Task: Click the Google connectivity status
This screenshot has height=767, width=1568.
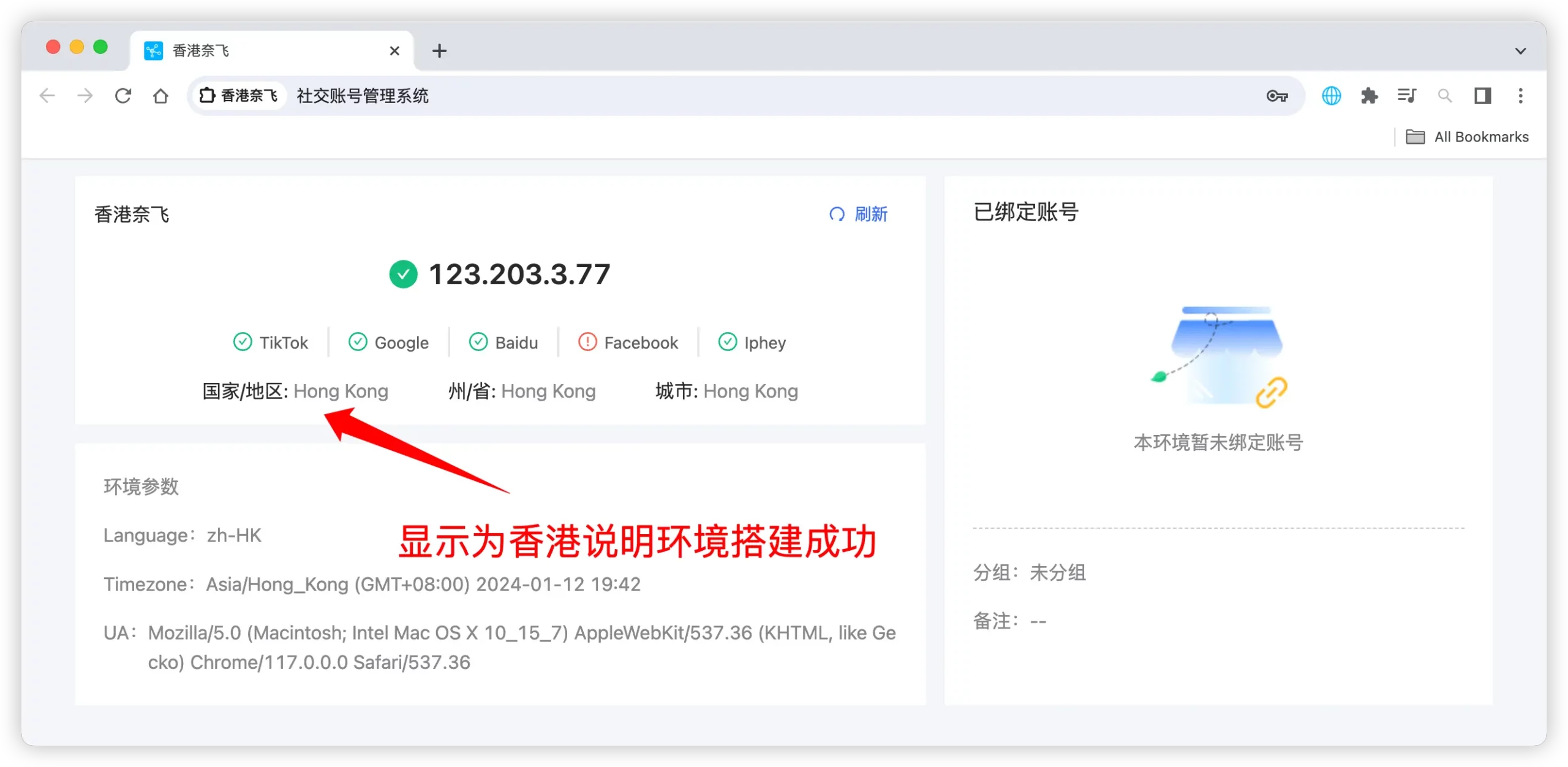Action: tap(388, 342)
